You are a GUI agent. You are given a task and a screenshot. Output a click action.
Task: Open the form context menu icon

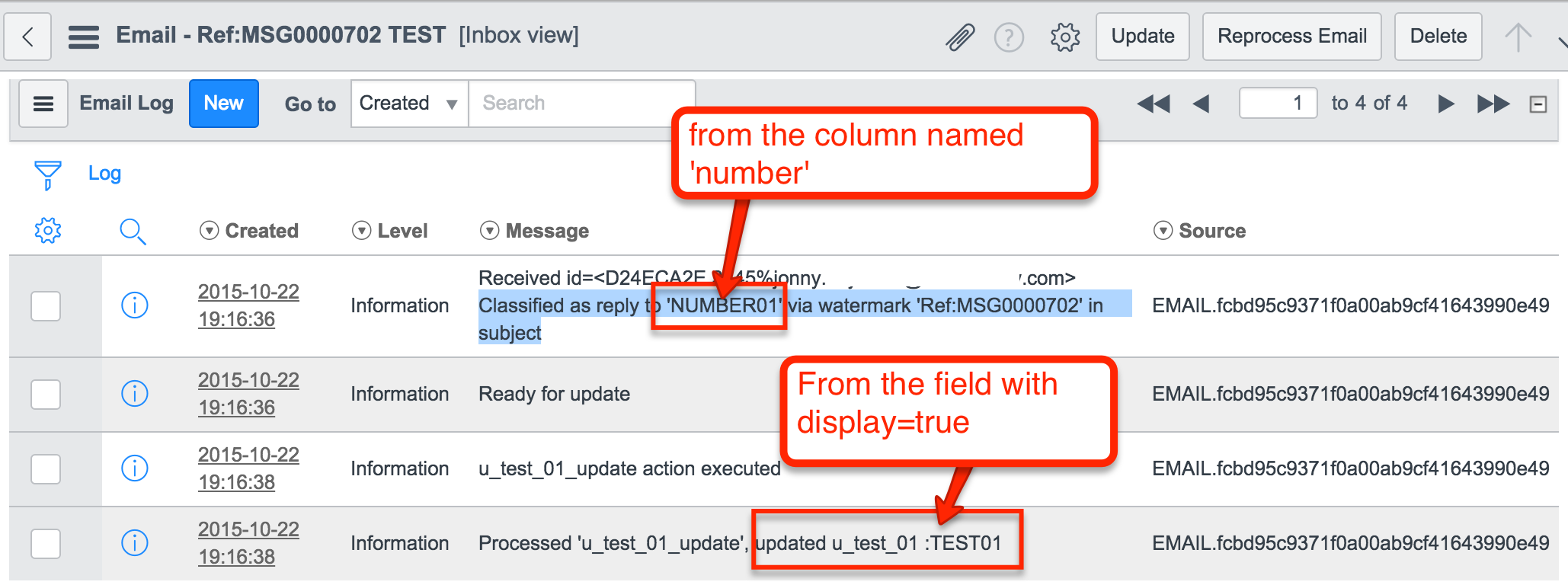(84, 37)
